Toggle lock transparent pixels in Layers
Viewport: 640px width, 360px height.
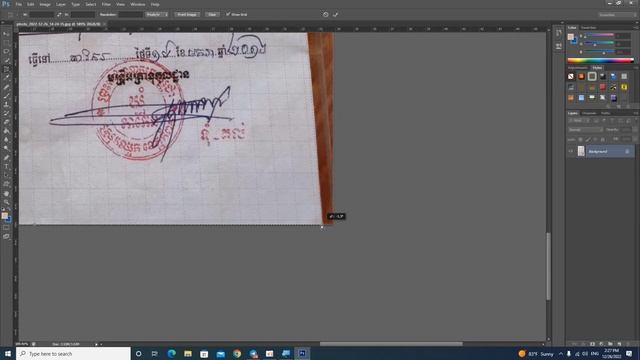tap(580, 140)
